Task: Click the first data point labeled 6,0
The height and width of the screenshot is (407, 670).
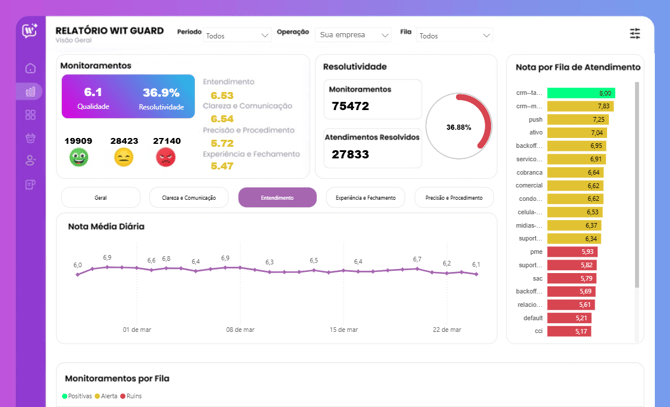Action: coord(77,275)
